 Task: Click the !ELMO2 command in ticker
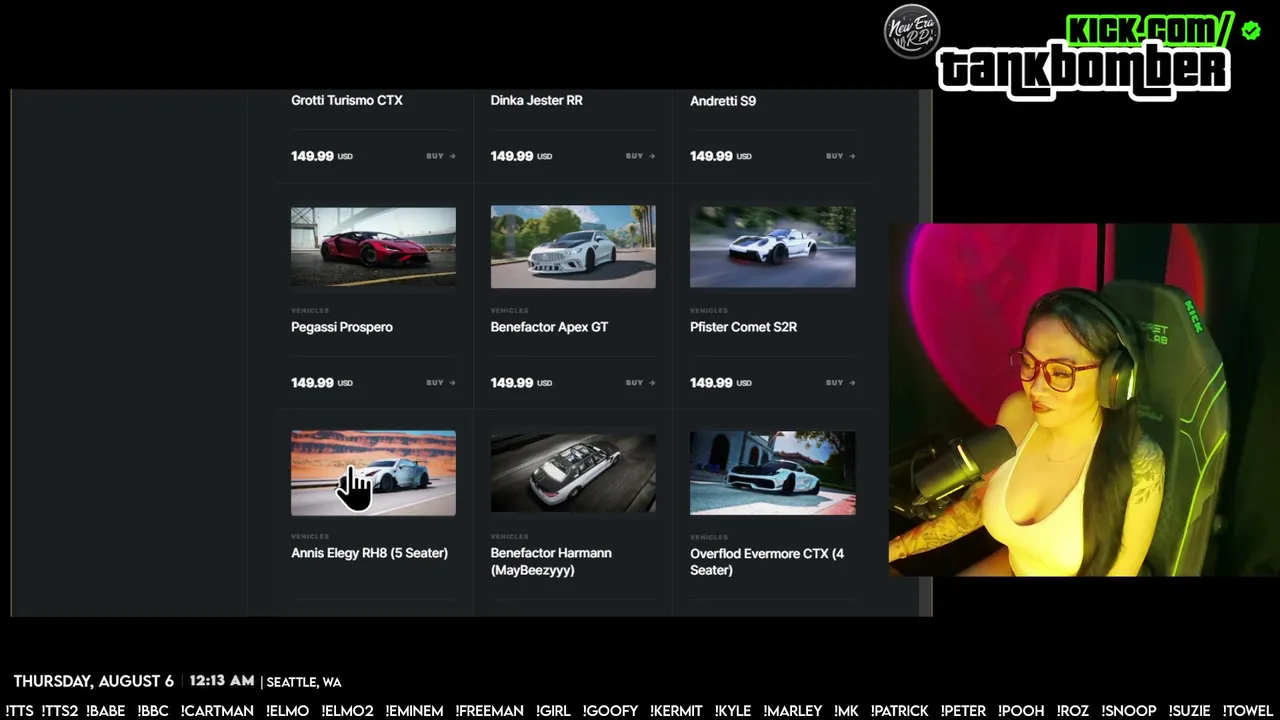click(347, 711)
